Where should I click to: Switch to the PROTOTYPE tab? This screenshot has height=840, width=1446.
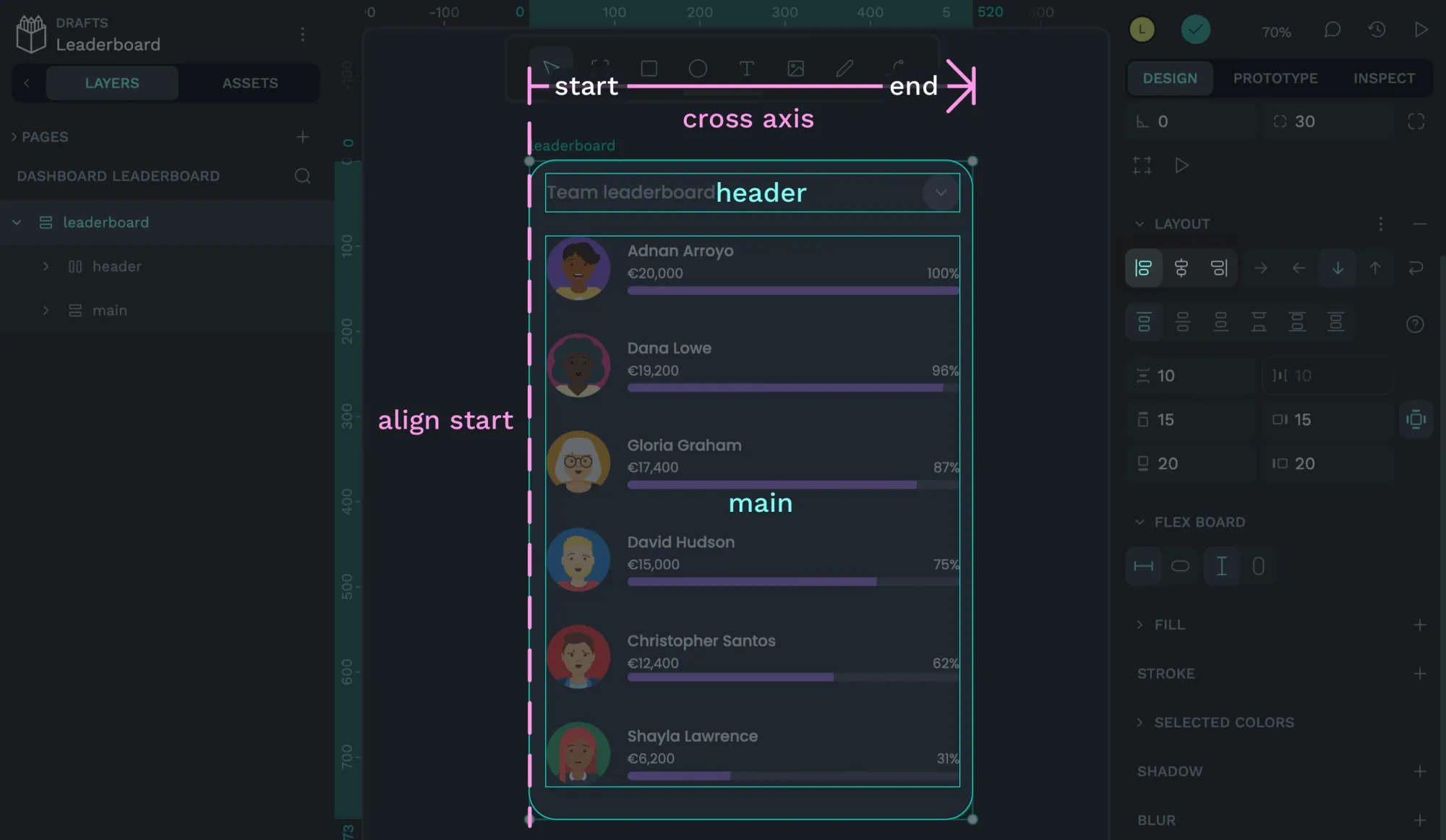(1275, 79)
